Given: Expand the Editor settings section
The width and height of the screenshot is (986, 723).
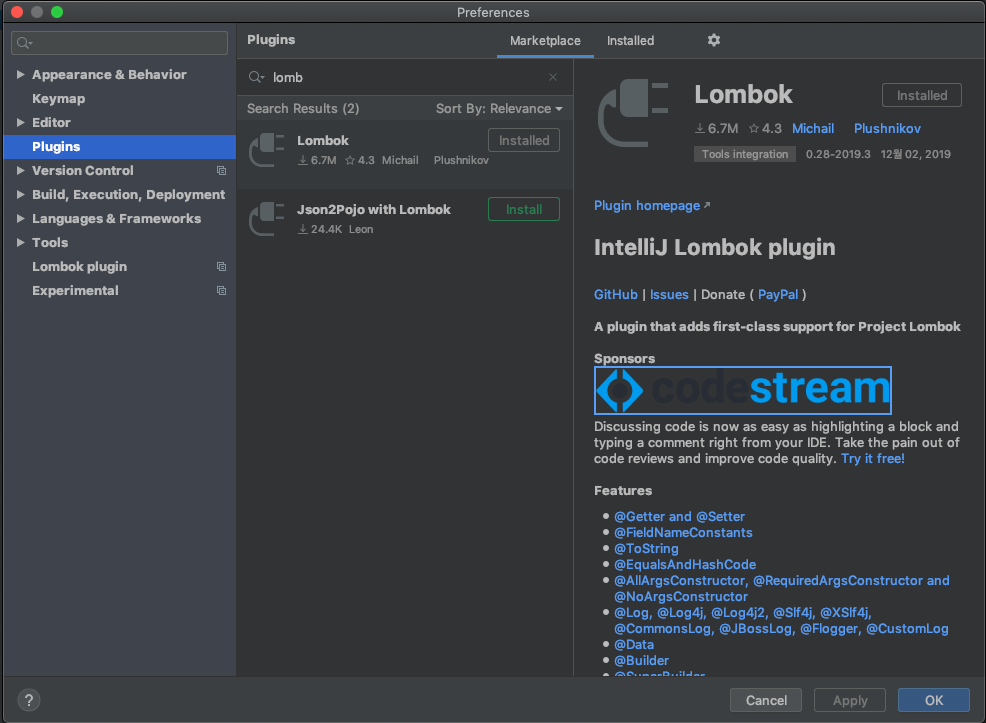Looking at the screenshot, I should point(21,123).
